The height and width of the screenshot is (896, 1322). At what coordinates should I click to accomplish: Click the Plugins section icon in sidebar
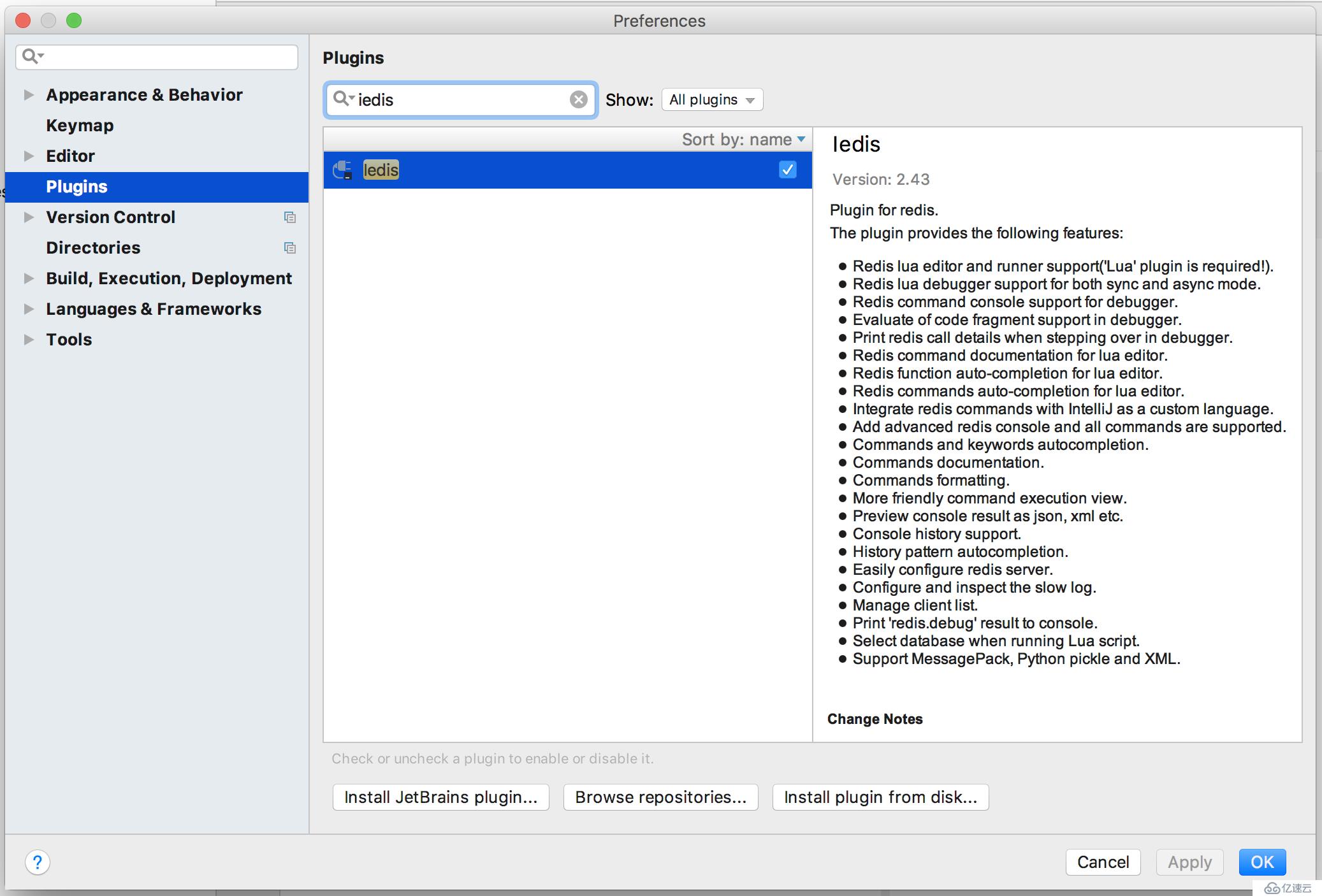76,187
